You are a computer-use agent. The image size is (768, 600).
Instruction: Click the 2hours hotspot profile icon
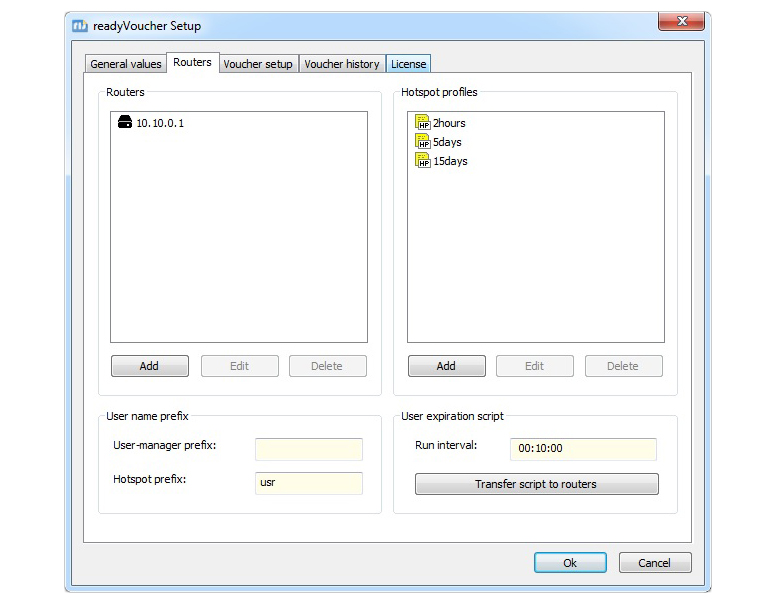(422, 123)
